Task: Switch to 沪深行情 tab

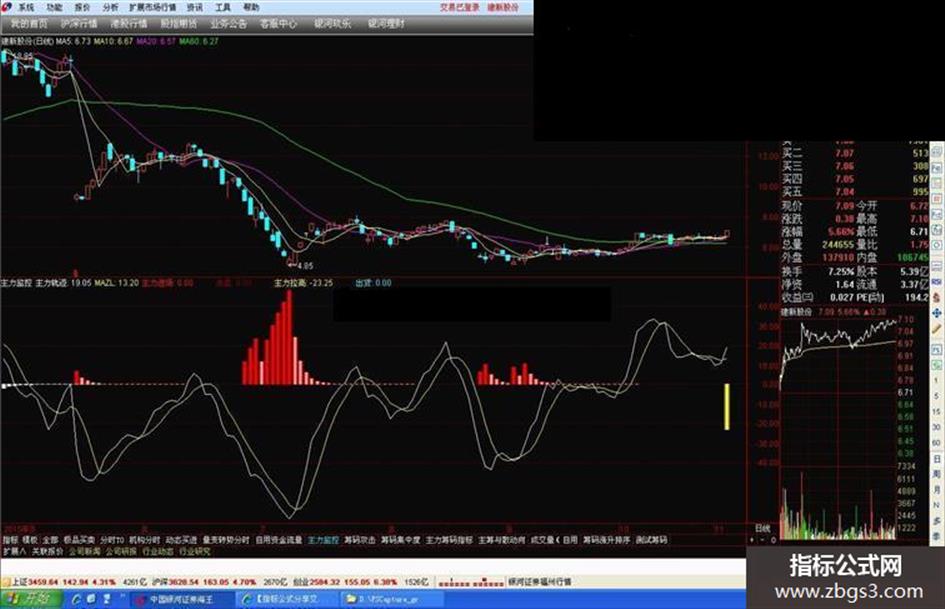Action: coord(79,24)
